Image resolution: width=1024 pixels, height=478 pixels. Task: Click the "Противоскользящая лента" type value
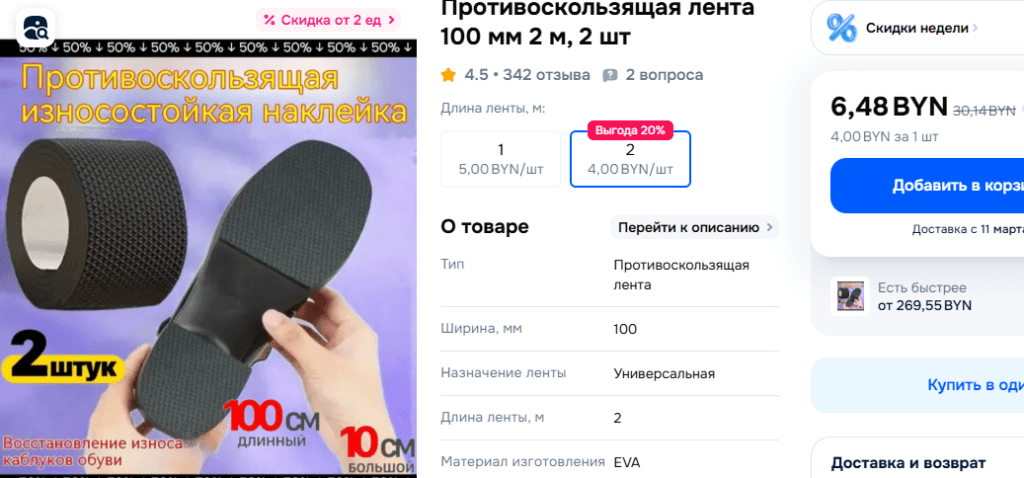point(681,275)
